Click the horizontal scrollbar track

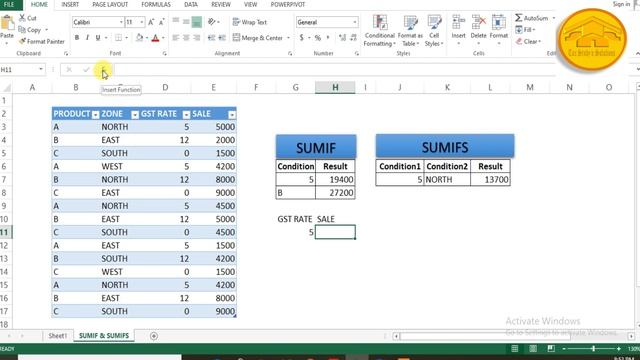click(x=513, y=336)
